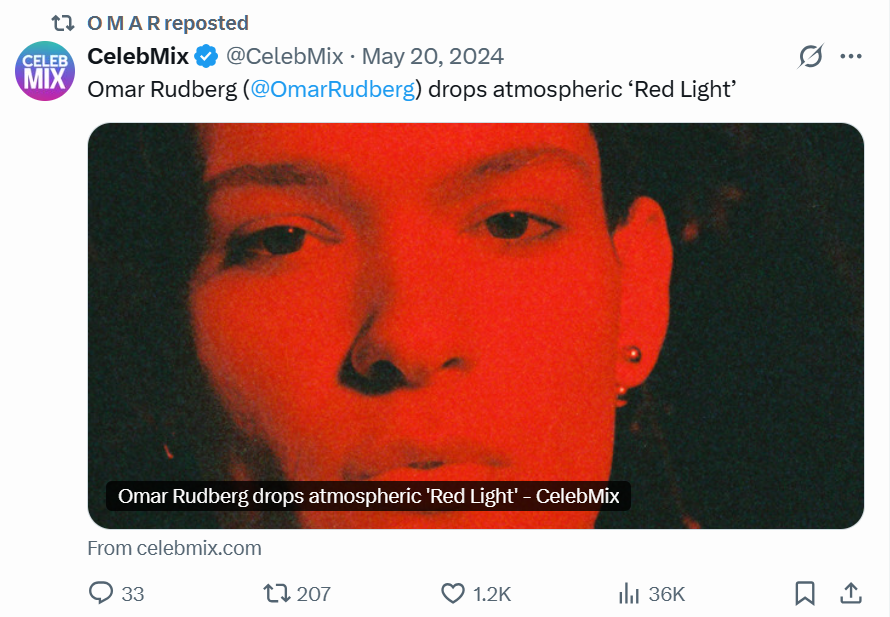The height and width of the screenshot is (617, 890).
Task: Click the reply speech bubble icon
Action: click(x=101, y=593)
